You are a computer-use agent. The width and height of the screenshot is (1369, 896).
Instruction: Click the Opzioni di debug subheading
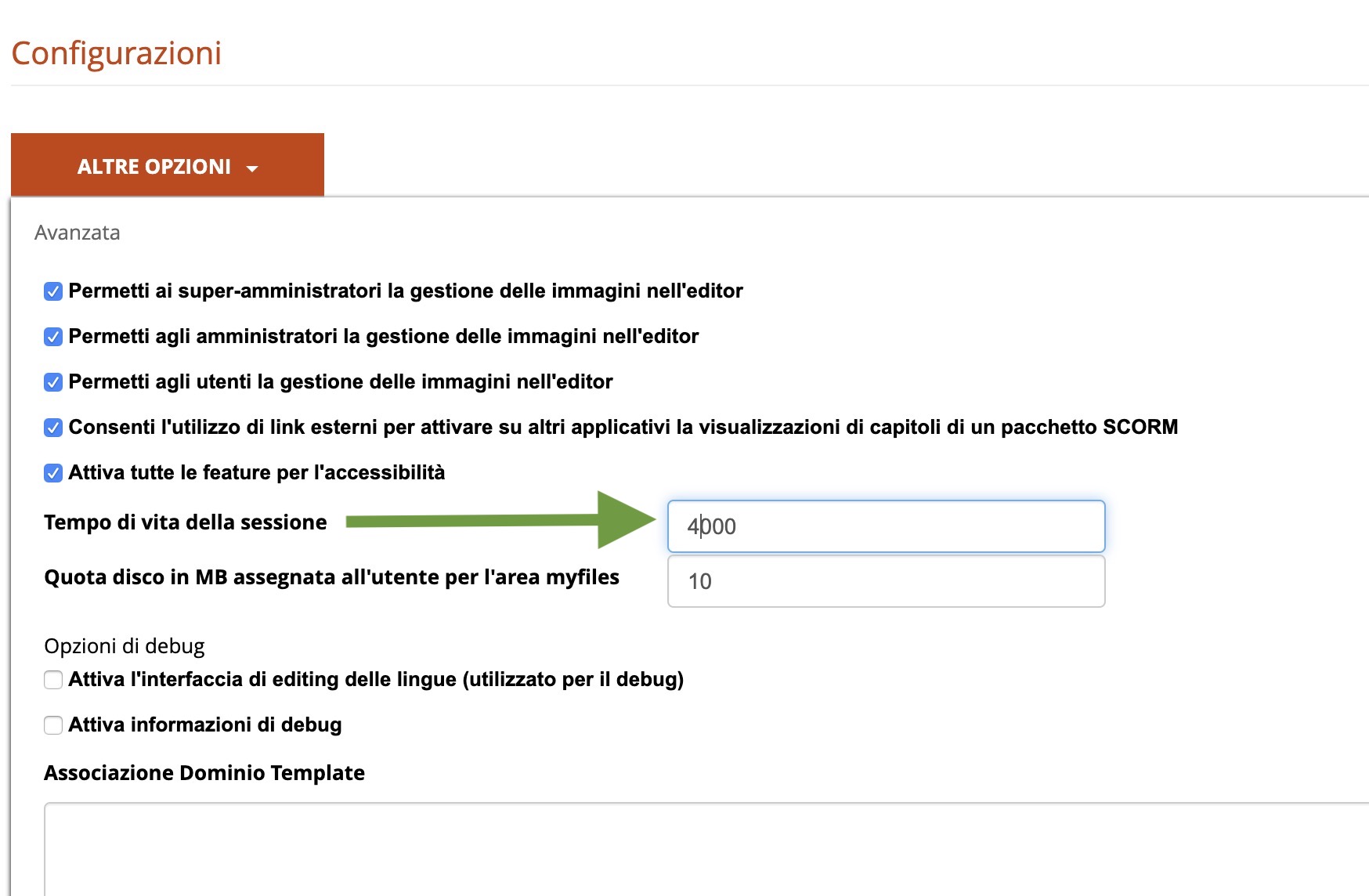pos(125,646)
